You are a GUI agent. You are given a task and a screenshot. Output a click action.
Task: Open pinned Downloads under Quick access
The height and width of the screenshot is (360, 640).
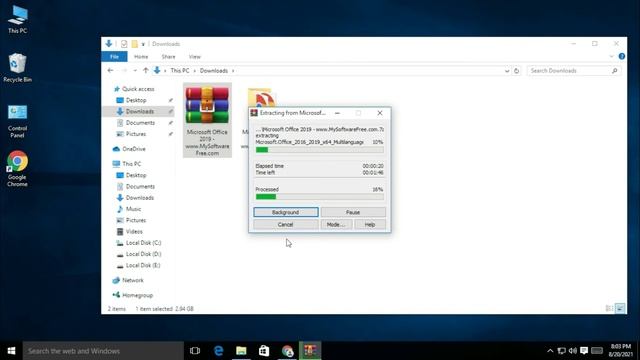(140, 111)
